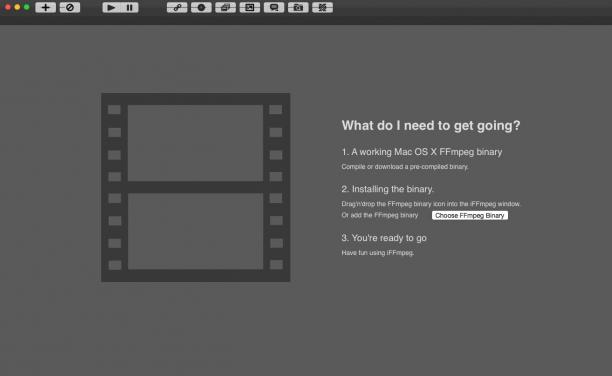Click the heading 'What do I need to get going?'

pos(431,125)
